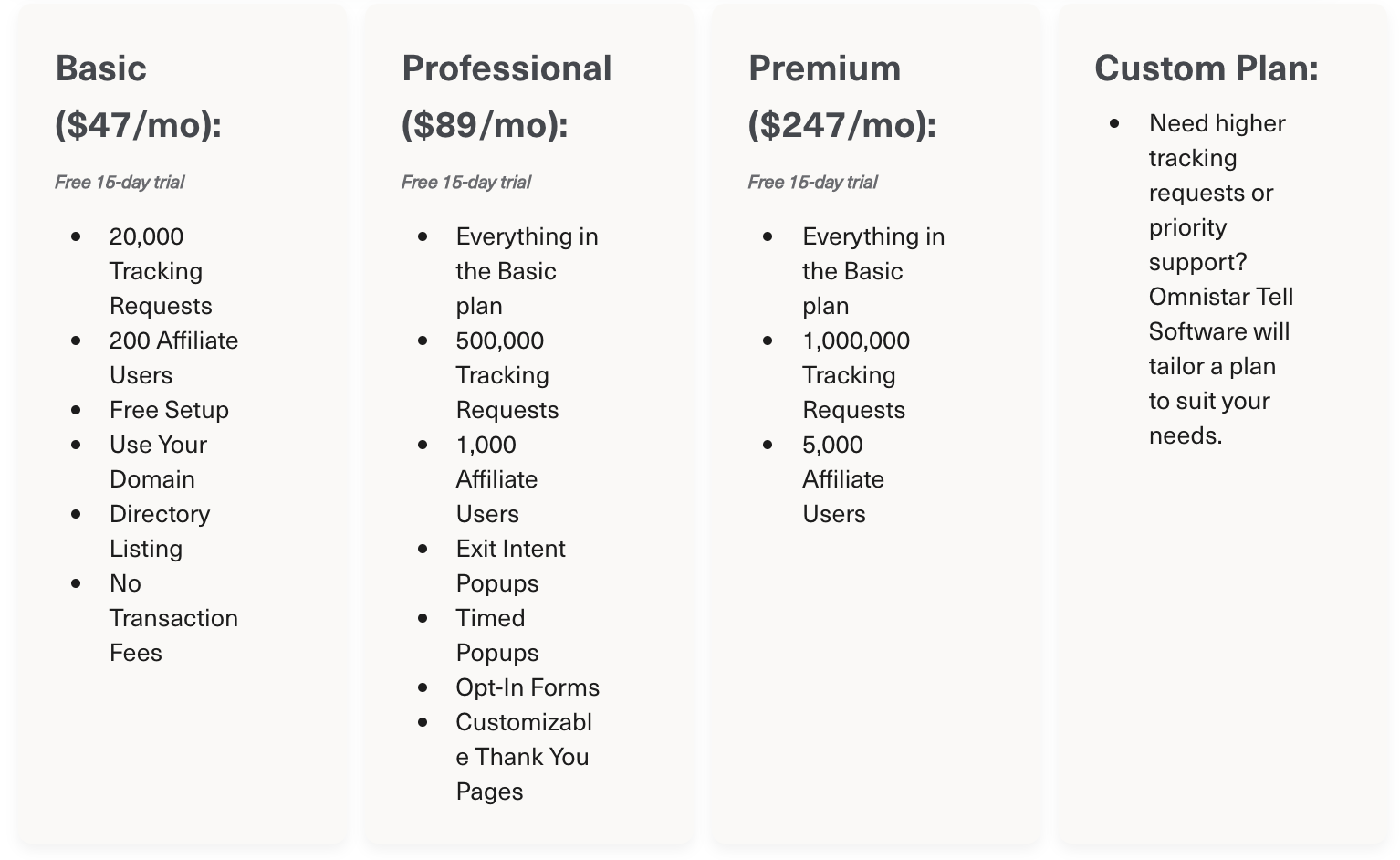Click the Basic ($47/mo) plan heading

[138, 96]
